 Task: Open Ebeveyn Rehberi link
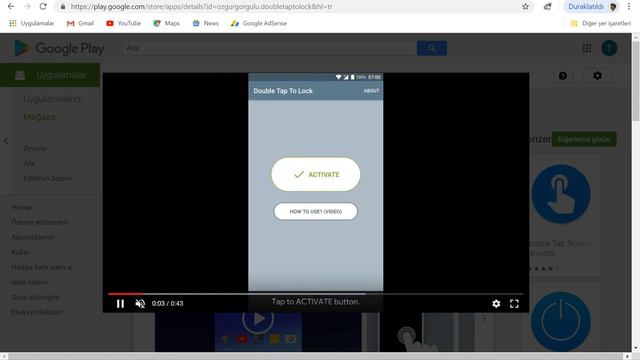point(37,312)
